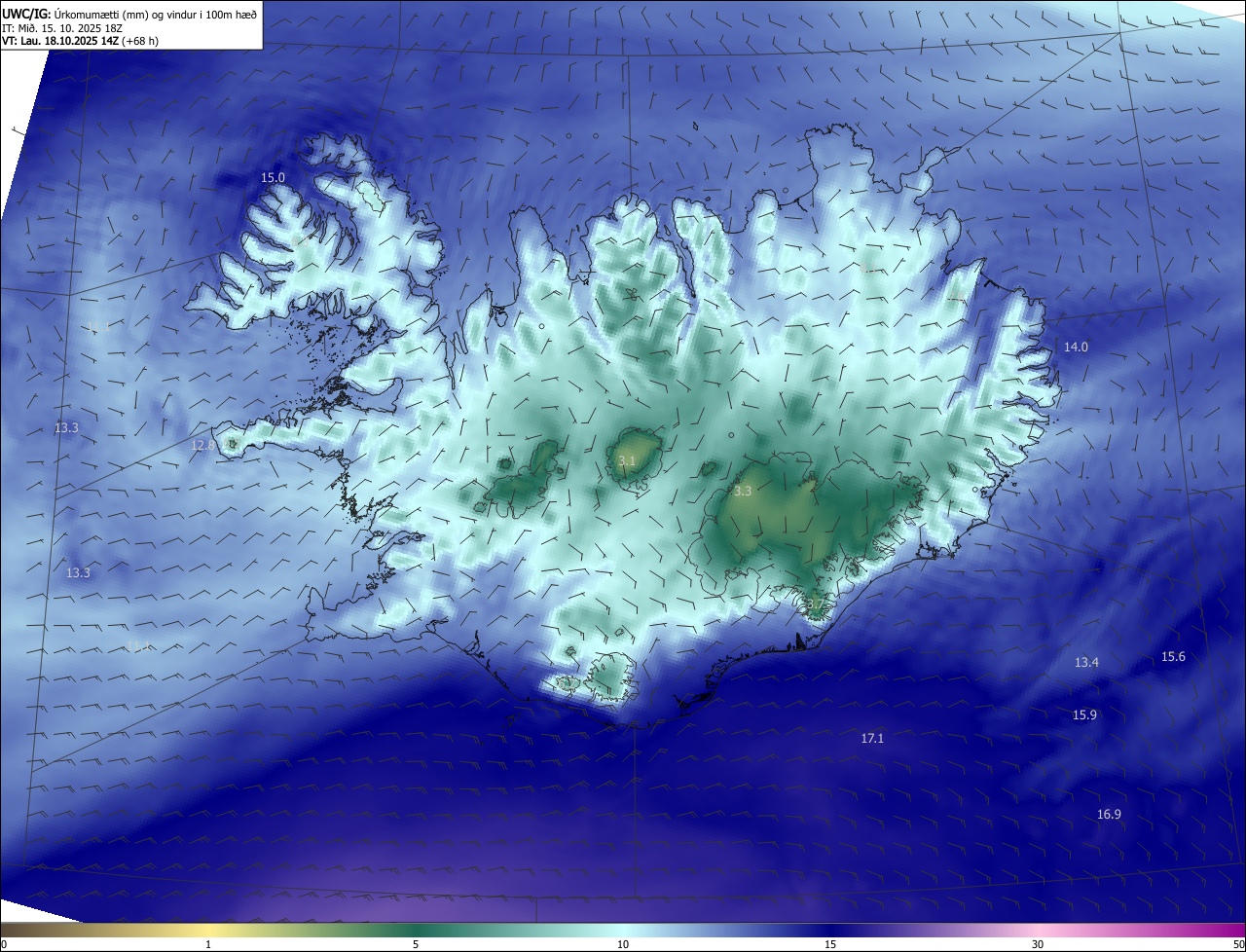1246x952 pixels.
Task: Click the 15.9 value label on the map
Action: click(1084, 715)
